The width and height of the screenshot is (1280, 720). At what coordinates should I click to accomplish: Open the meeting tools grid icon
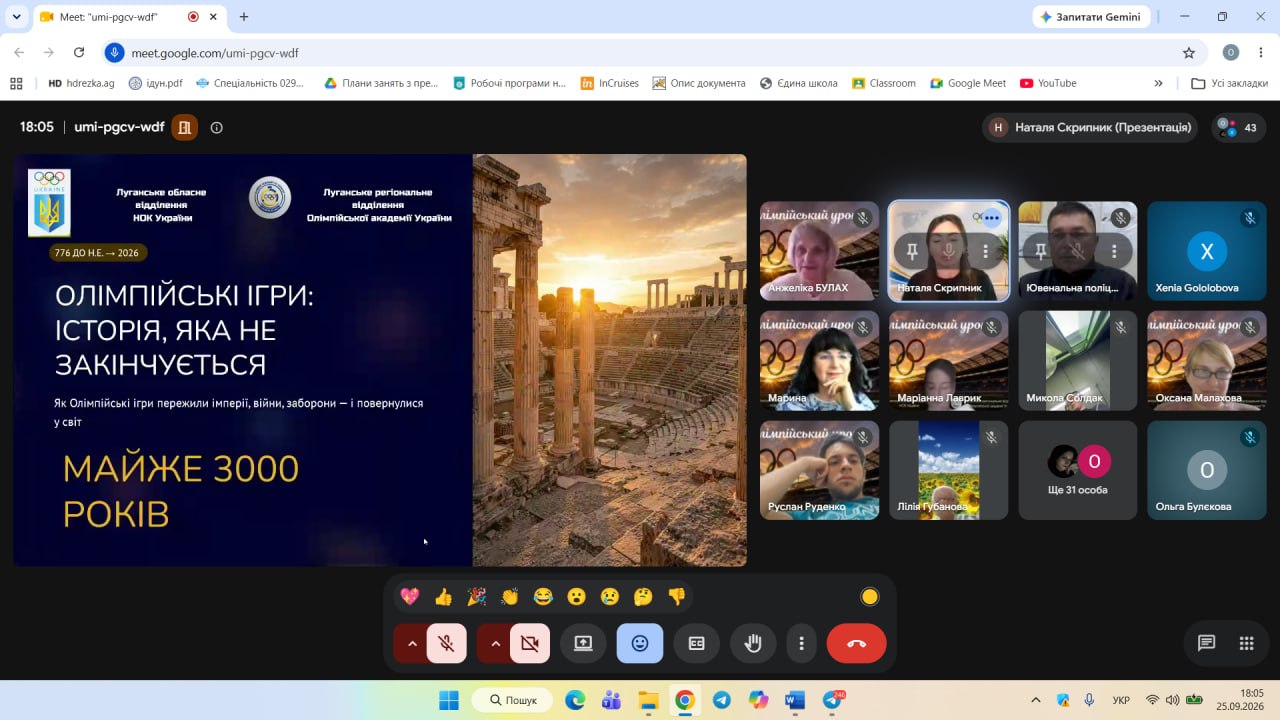tap(1246, 643)
